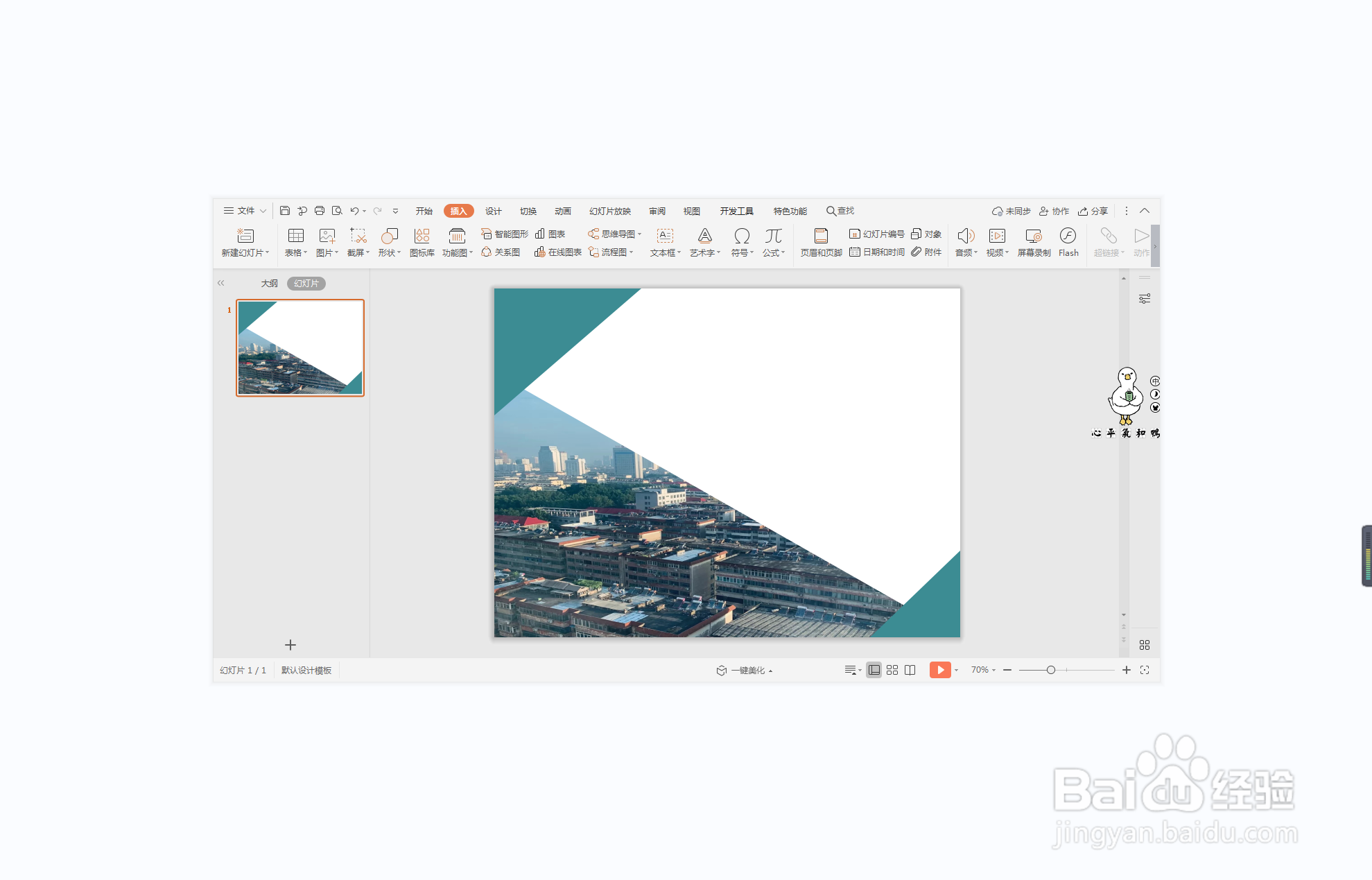
Task: Click the 表格 (table) insert icon
Action: point(295,241)
